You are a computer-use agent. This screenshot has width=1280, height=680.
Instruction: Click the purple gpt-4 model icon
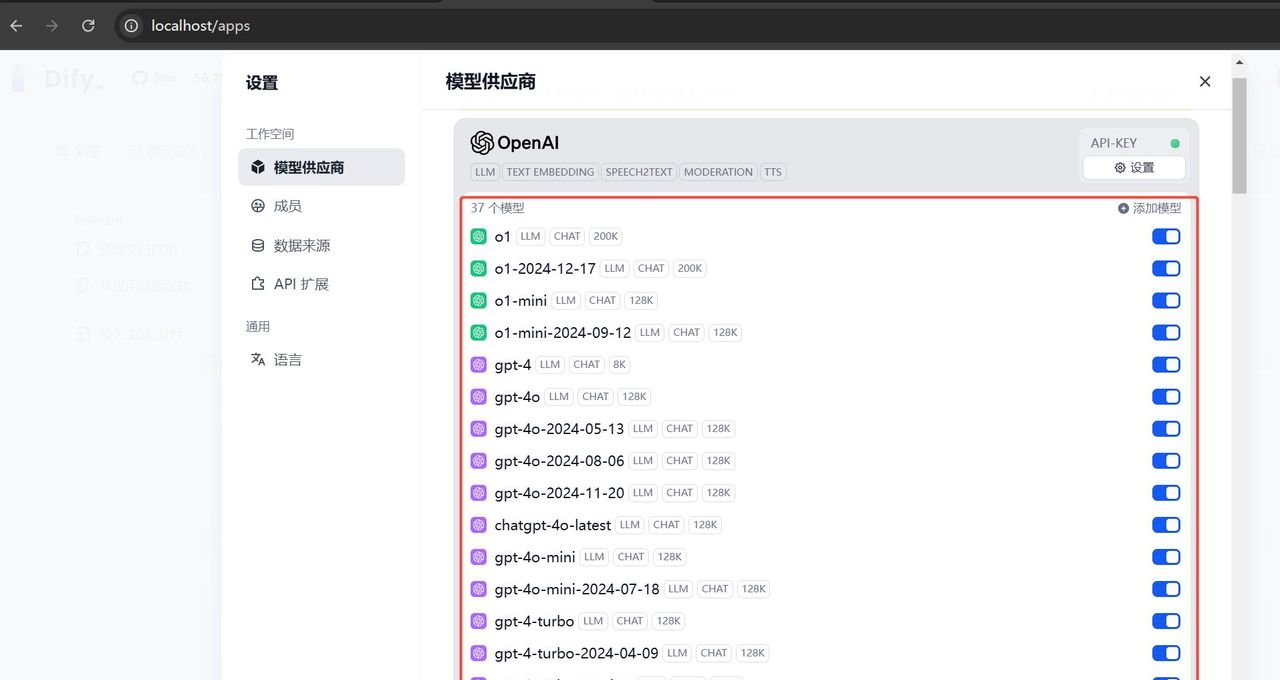[x=478, y=364]
